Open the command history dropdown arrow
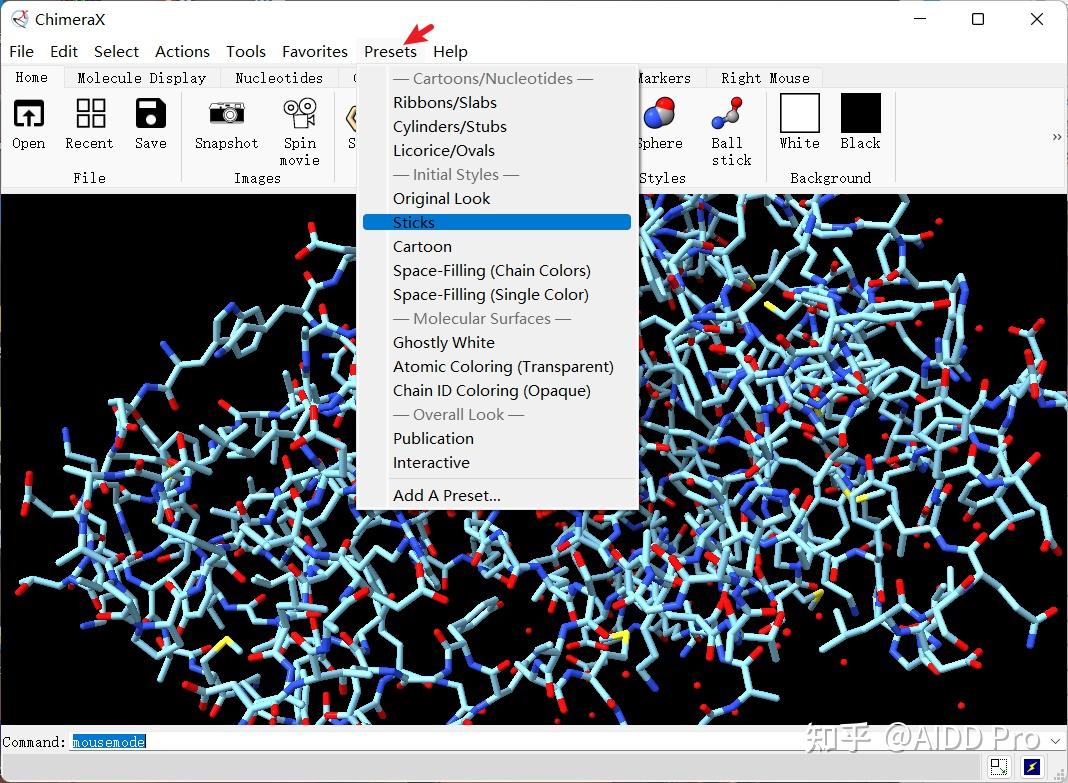Viewport: 1068px width, 783px height. click(1056, 741)
